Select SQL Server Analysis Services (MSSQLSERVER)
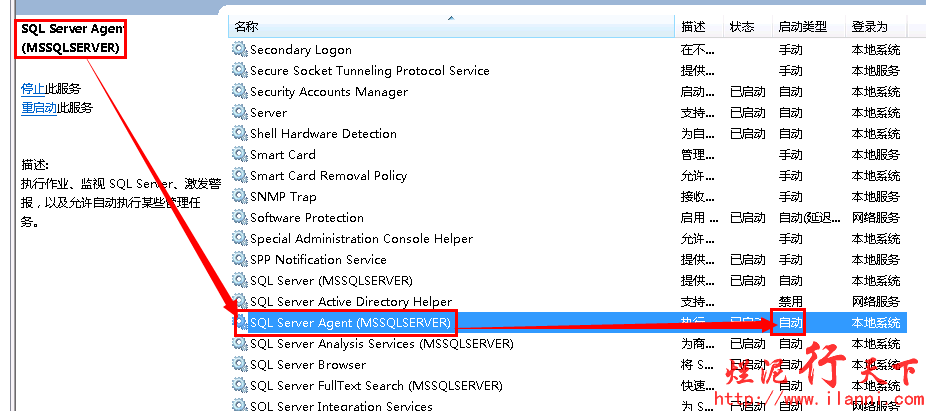 click(x=381, y=343)
